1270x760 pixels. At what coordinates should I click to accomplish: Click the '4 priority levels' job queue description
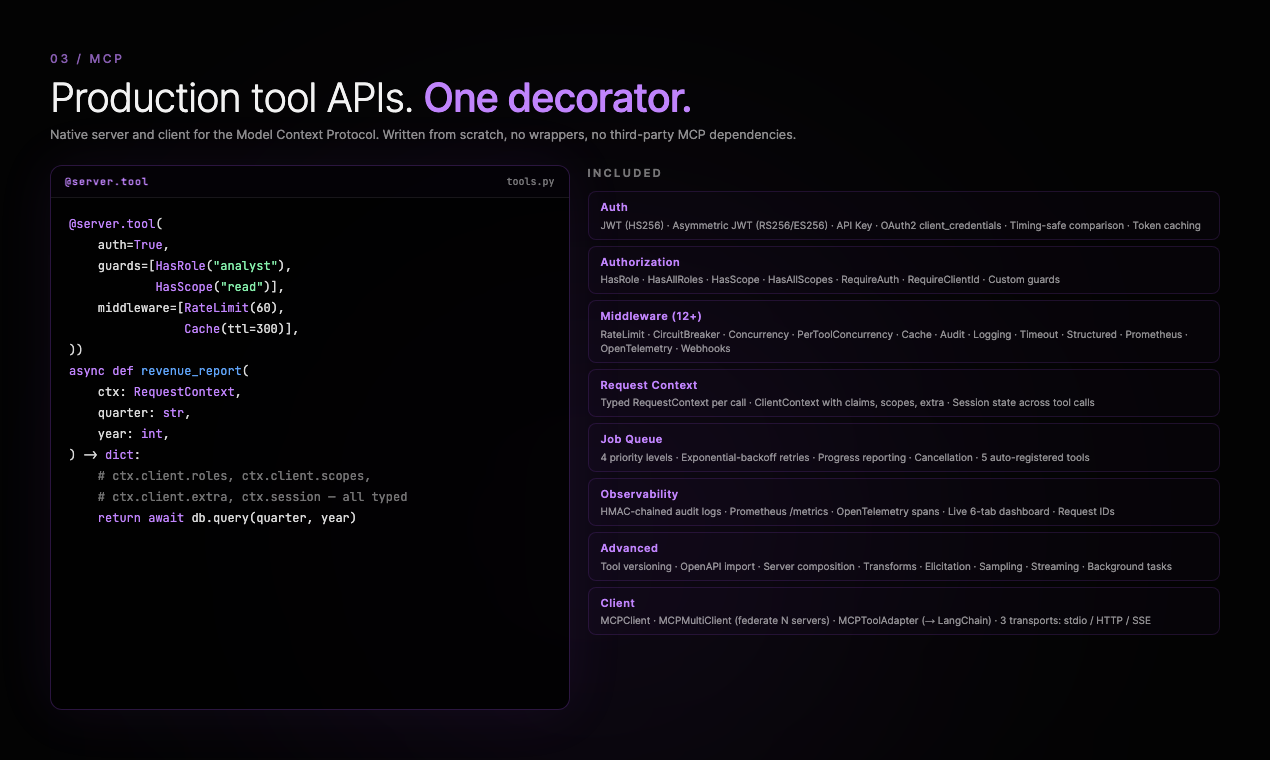(845, 457)
